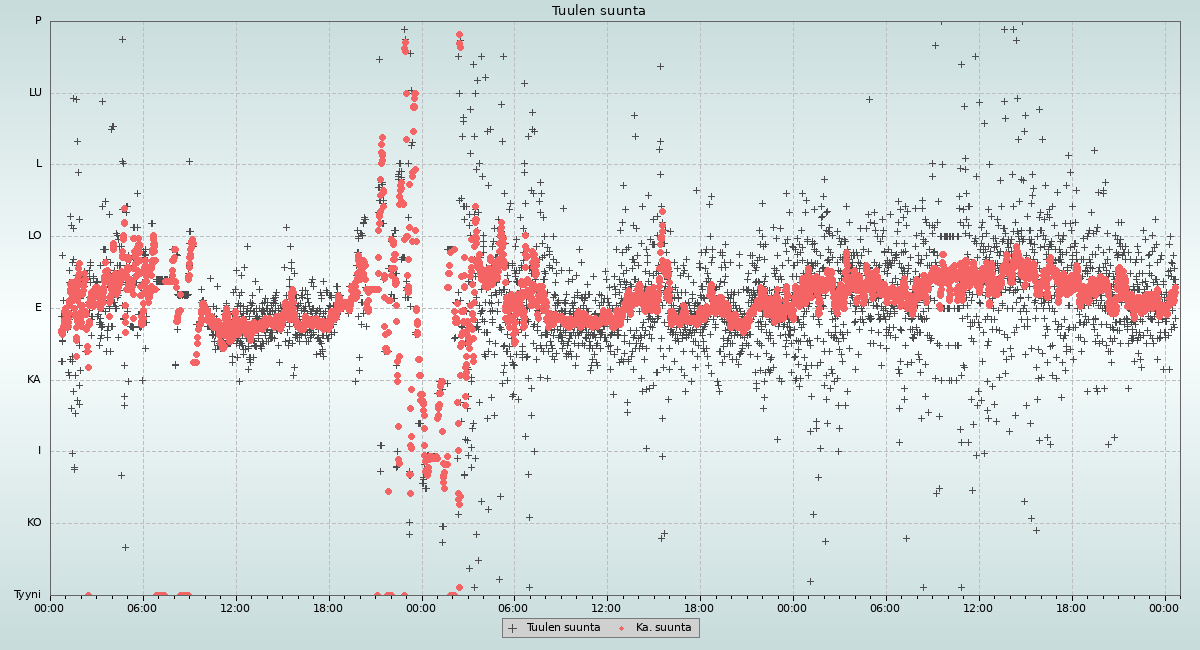Screen dimensions: 1200x650
Task: Select the rightmost 18:00 time axis label
Action: click(1071, 607)
